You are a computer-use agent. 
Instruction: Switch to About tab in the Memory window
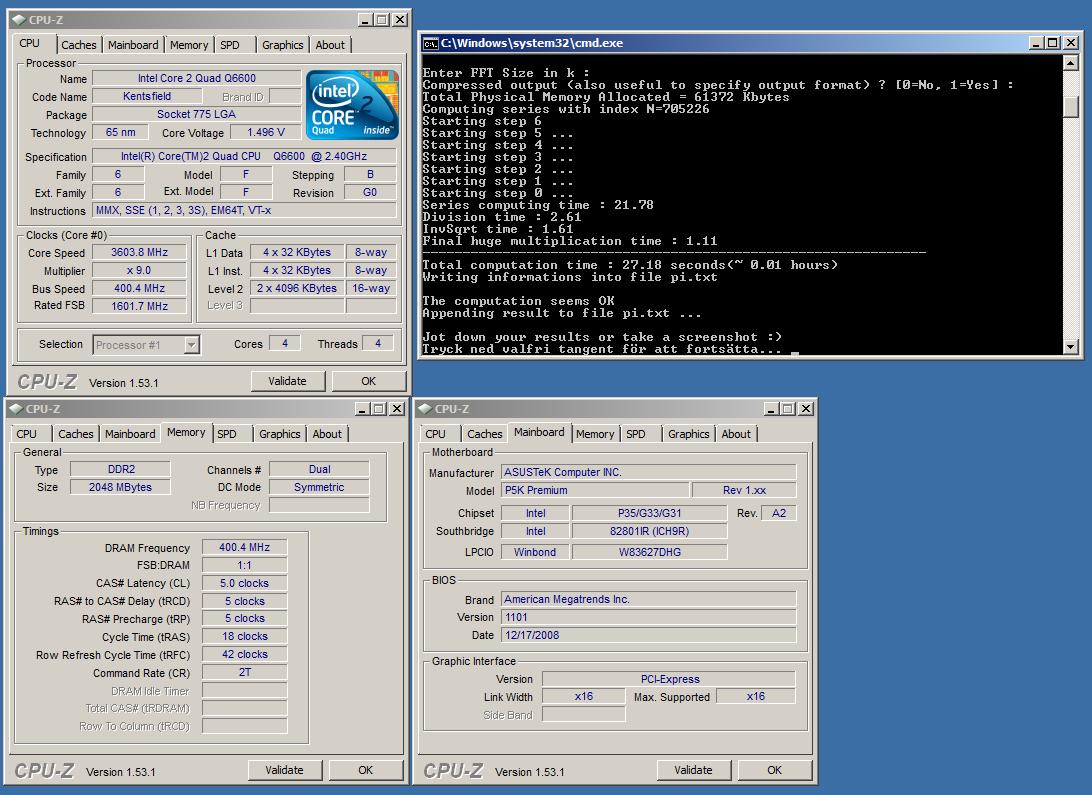(x=327, y=434)
